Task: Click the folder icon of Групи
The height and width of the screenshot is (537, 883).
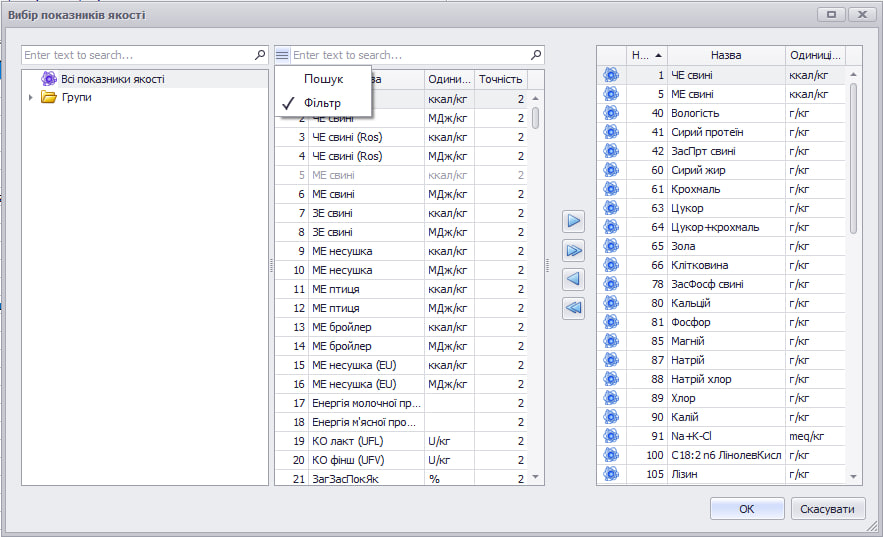Action: click(49, 97)
